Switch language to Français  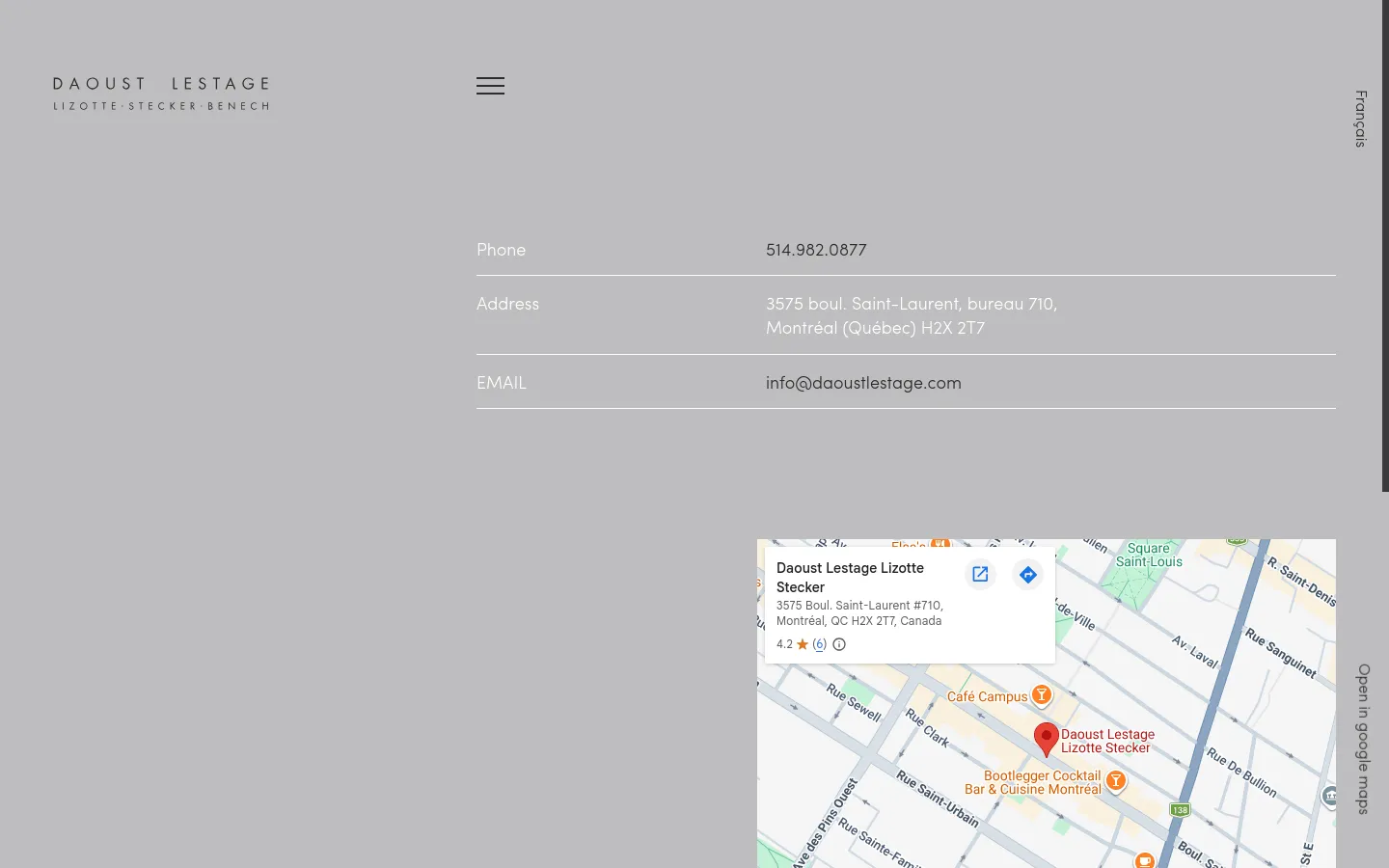click(x=1360, y=119)
